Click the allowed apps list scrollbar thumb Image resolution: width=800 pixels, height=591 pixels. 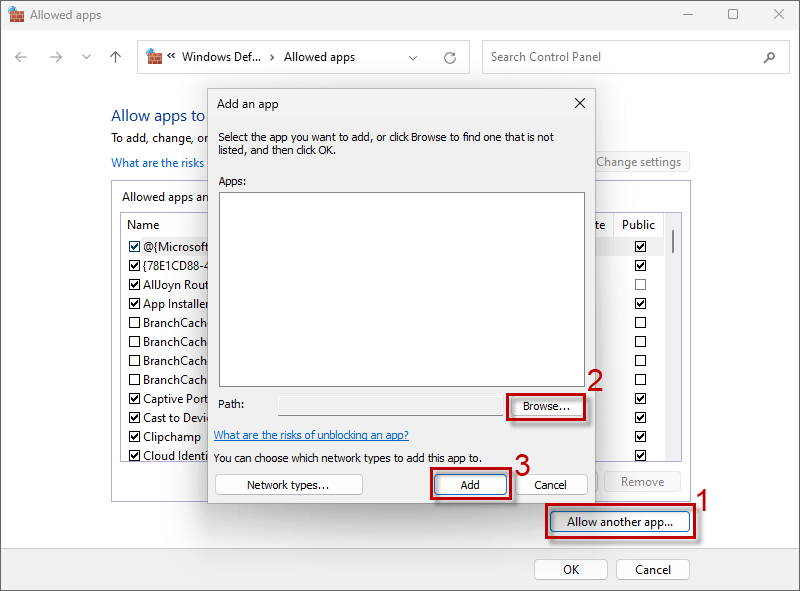coord(673,241)
